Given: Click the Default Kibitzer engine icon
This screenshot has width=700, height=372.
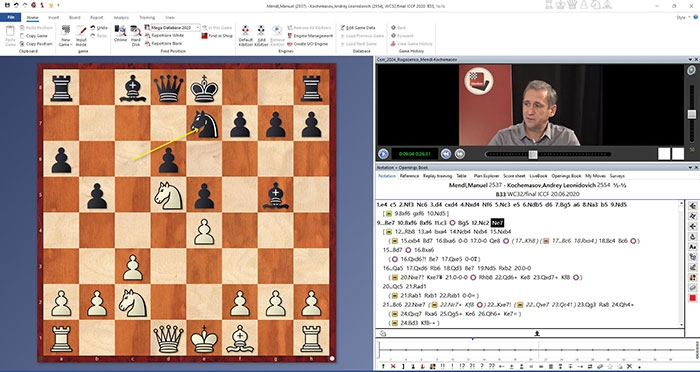Looking at the screenshot, I should (x=246, y=35).
